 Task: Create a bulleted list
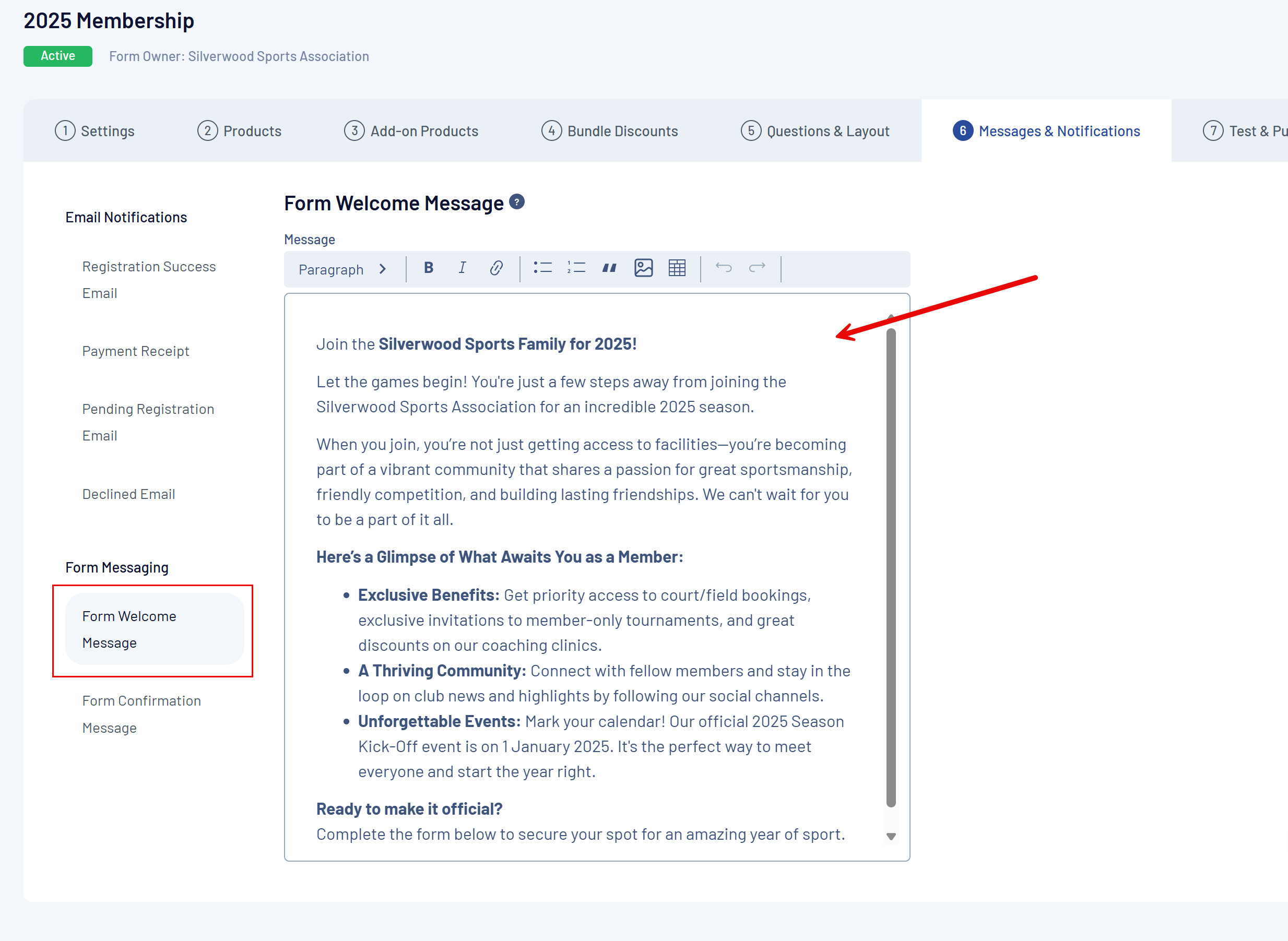(x=542, y=268)
